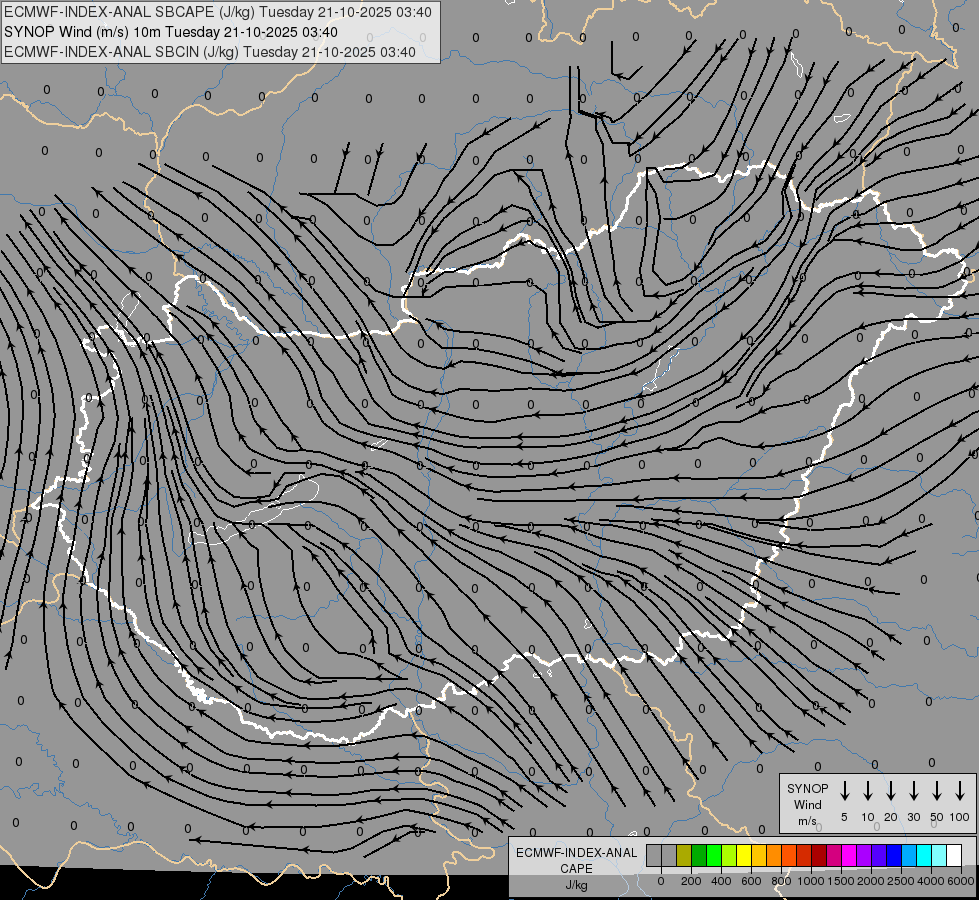Click the SBCAPE title line at top
Image resolution: width=979 pixels, height=900 pixels.
pos(217,12)
